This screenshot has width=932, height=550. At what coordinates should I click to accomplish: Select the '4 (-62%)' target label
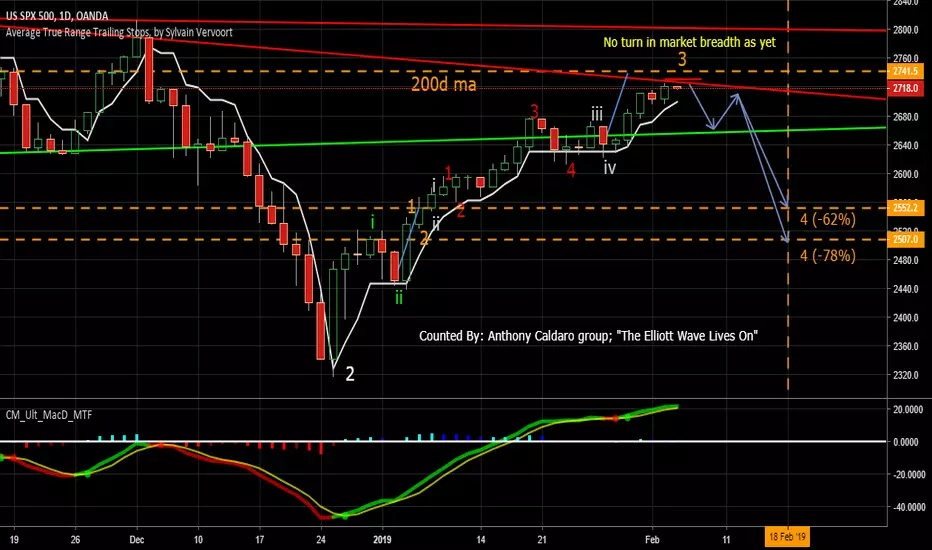(x=827, y=219)
